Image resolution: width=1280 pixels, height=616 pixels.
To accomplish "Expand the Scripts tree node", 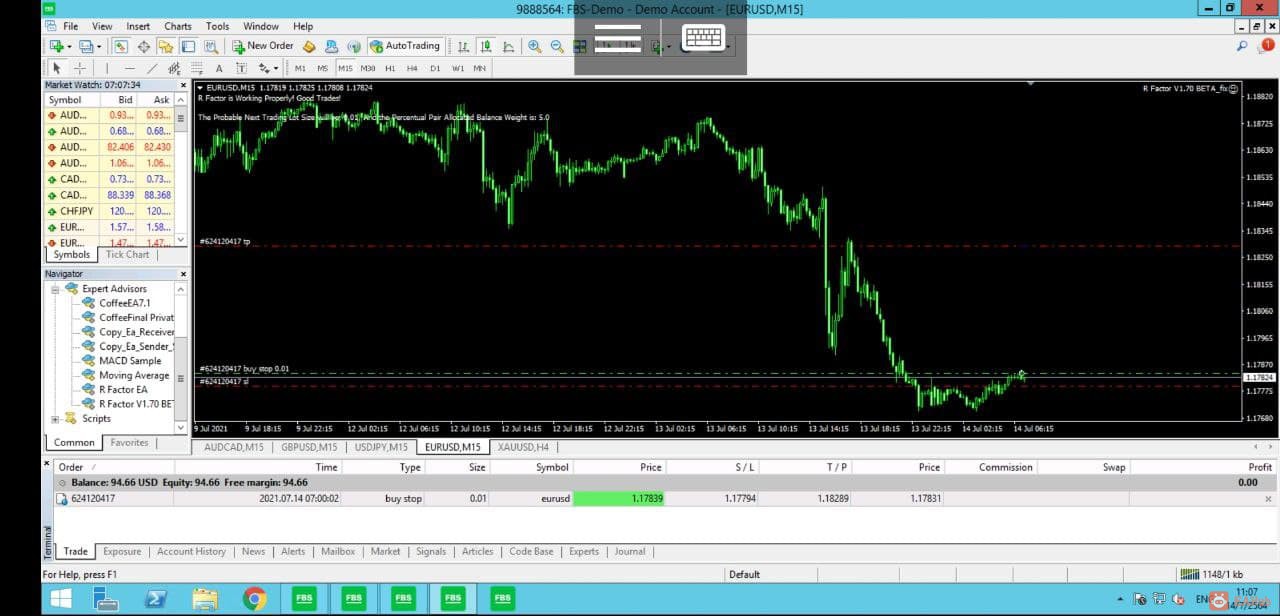I will pos(56,418).
